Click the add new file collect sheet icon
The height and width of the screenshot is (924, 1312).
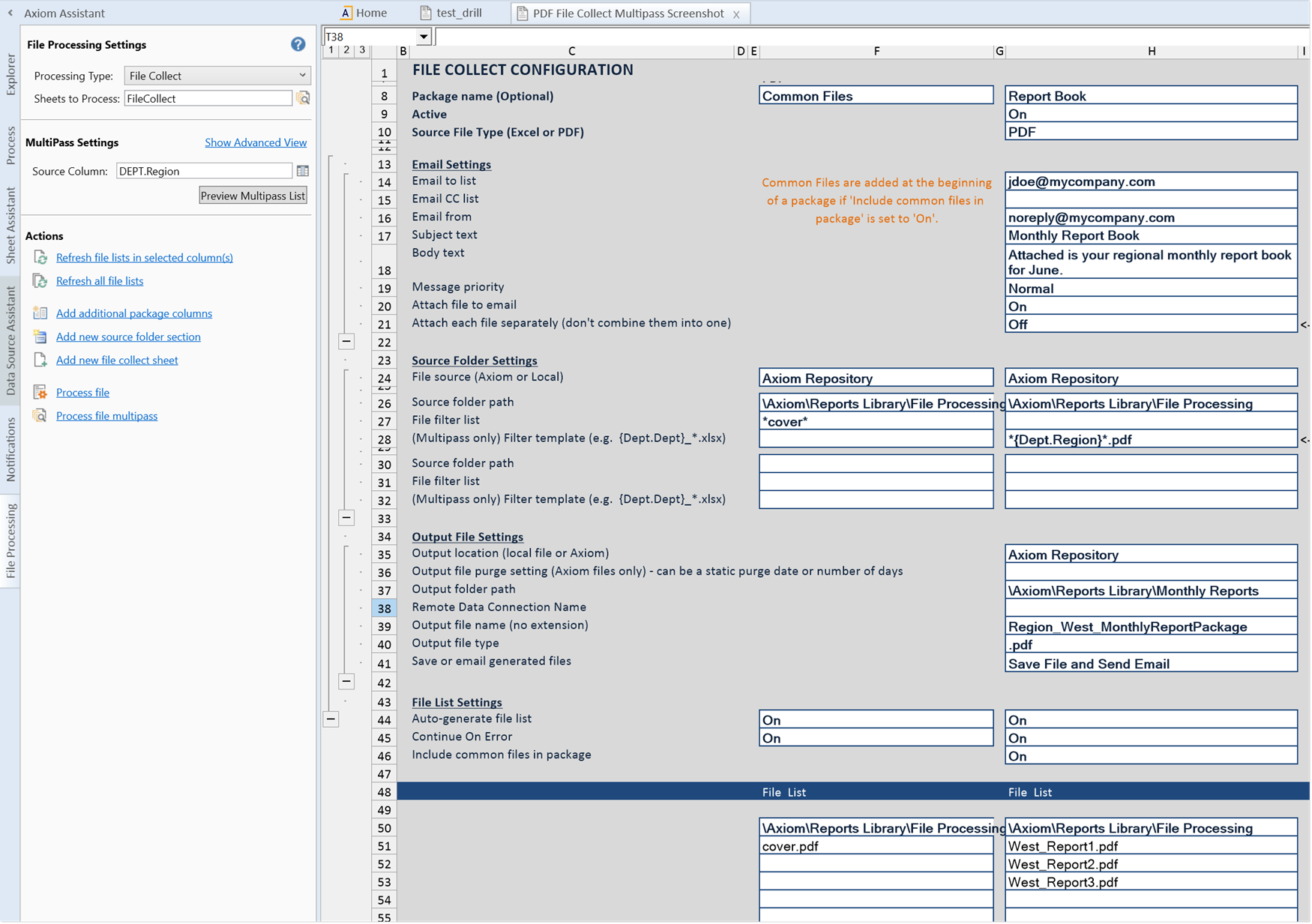click(40, 360)
